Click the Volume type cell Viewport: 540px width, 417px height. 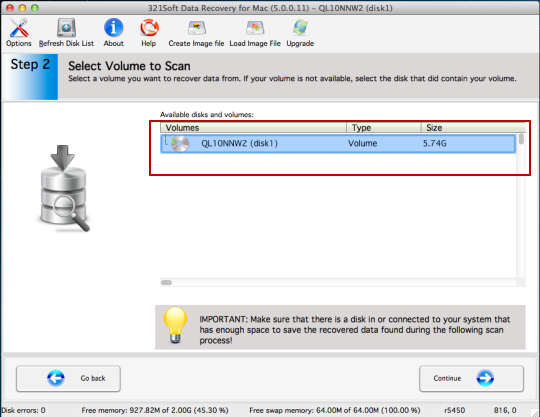point(362,143)
